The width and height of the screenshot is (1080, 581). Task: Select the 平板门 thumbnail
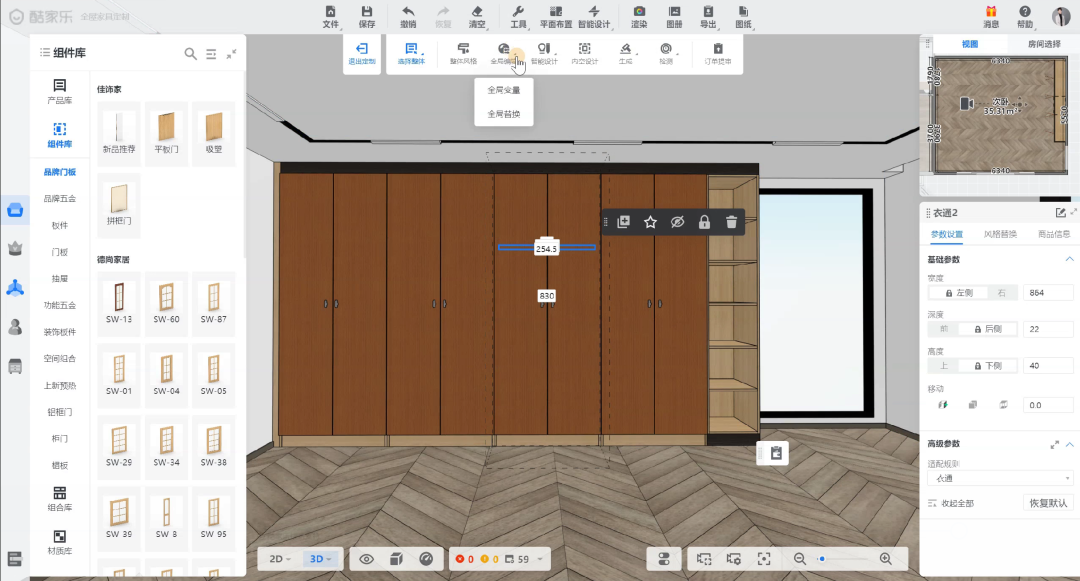(166, 133)
